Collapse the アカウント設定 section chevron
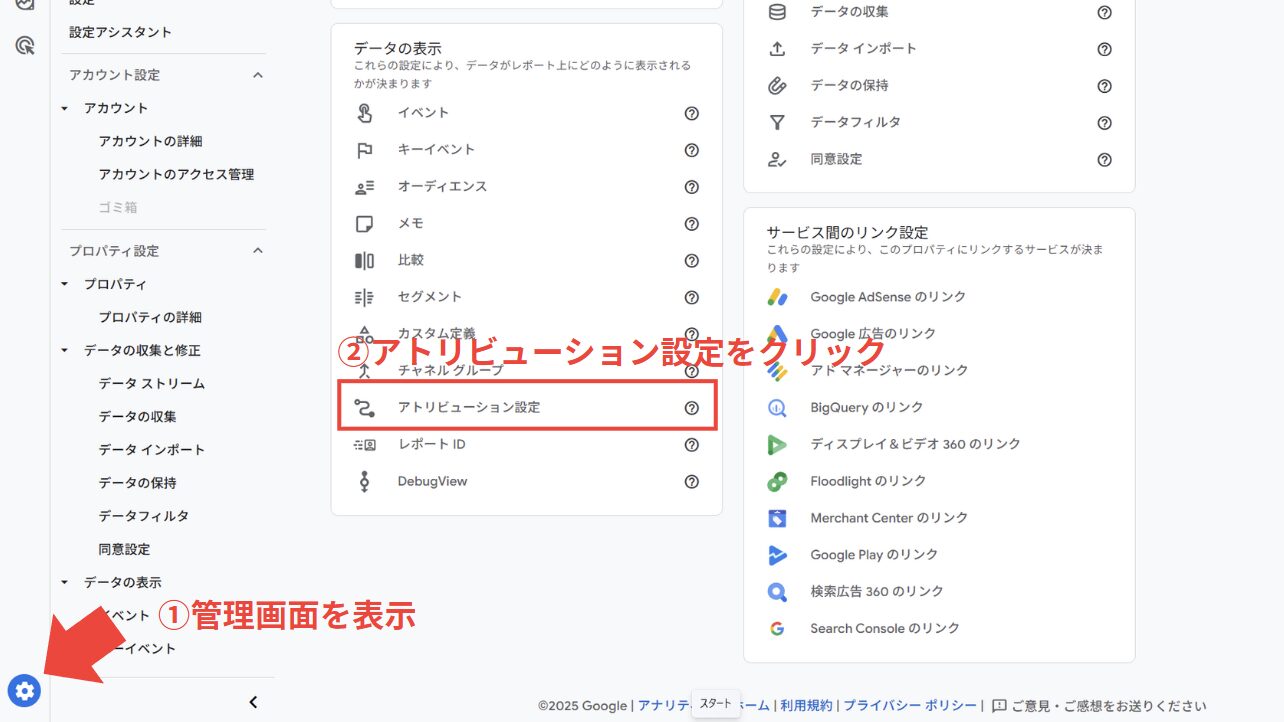Screen dimensions: 1284x722 pos(257,75)
